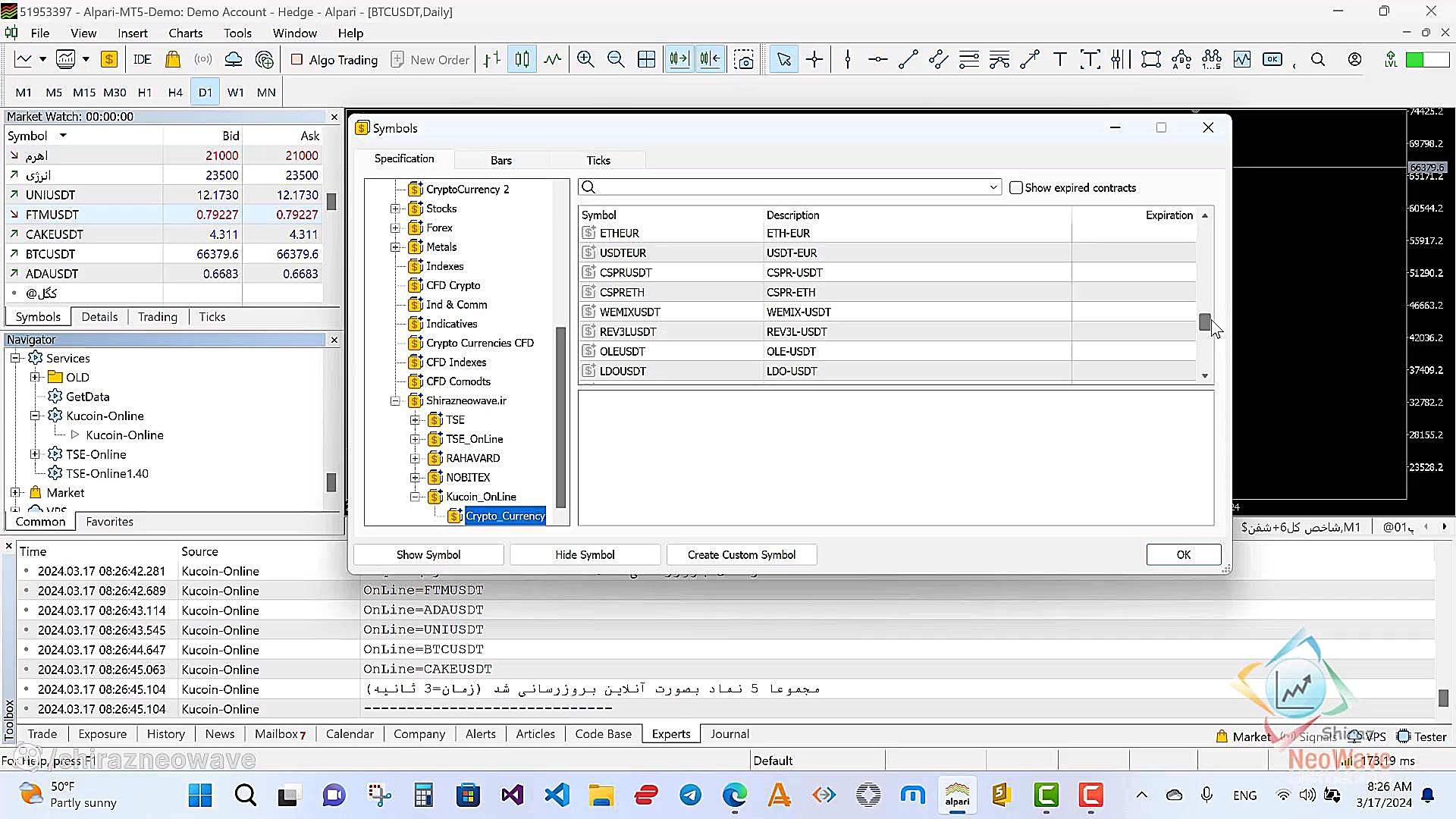The height and width of the screenshot is (819, 1456).
Task: Select the trendline drawing tool
Action: pos(908,59)
